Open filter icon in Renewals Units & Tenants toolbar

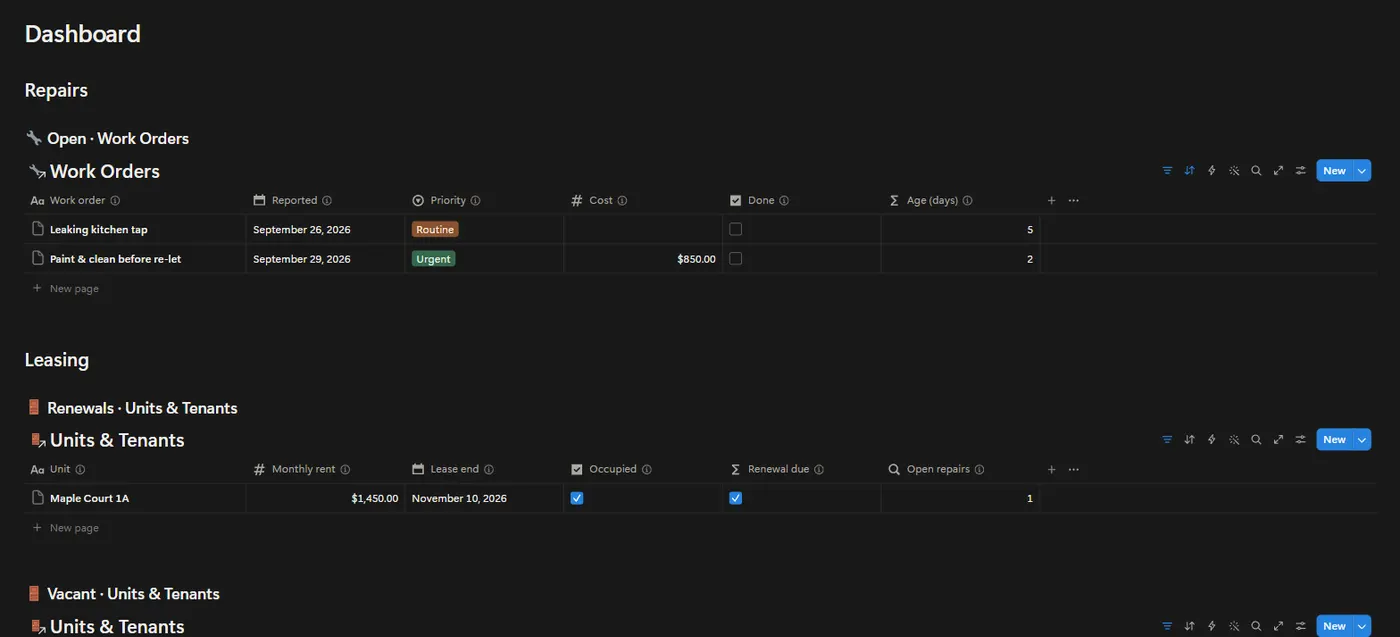[1167, 440]
